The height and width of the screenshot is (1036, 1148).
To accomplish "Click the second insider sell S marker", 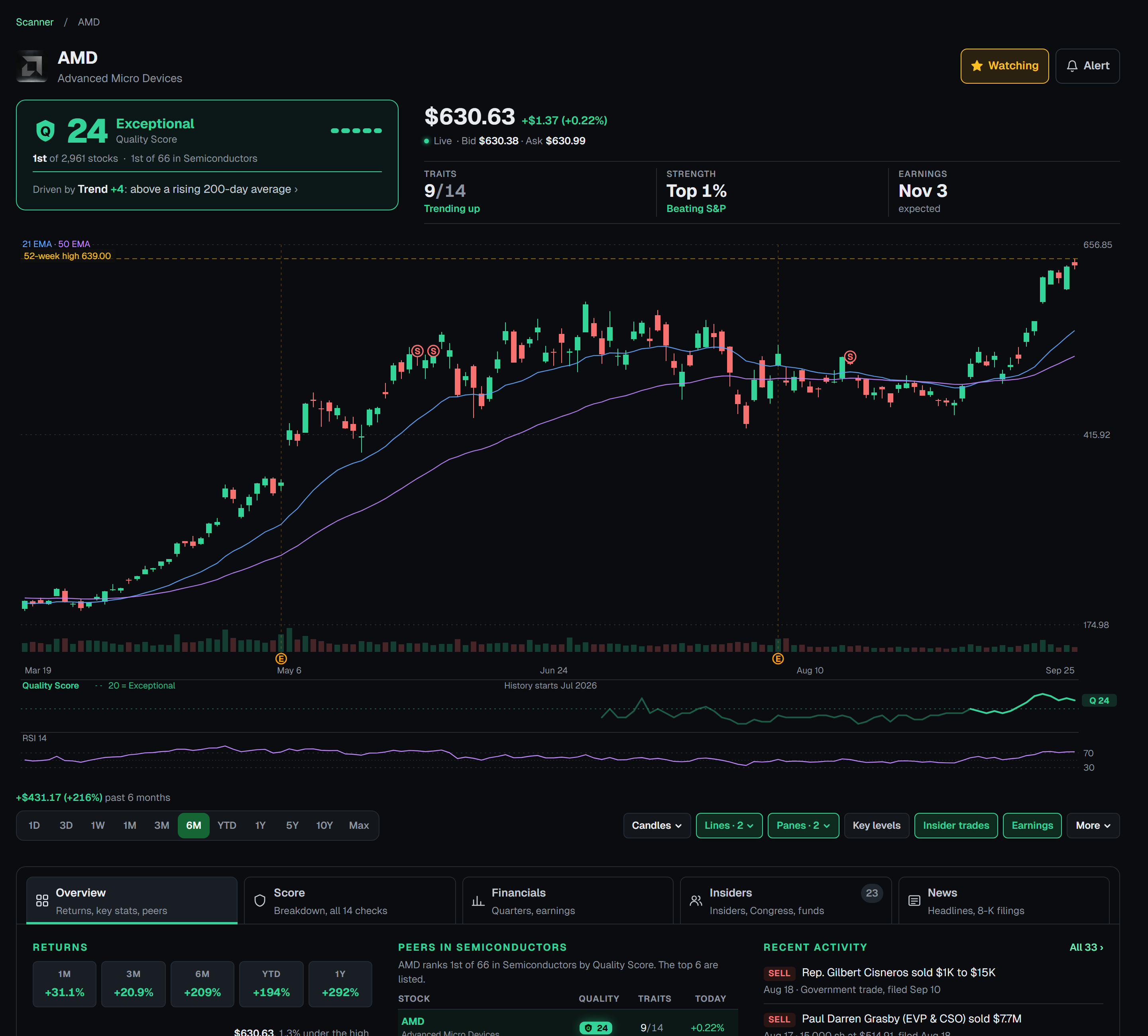I will [433, 351].
